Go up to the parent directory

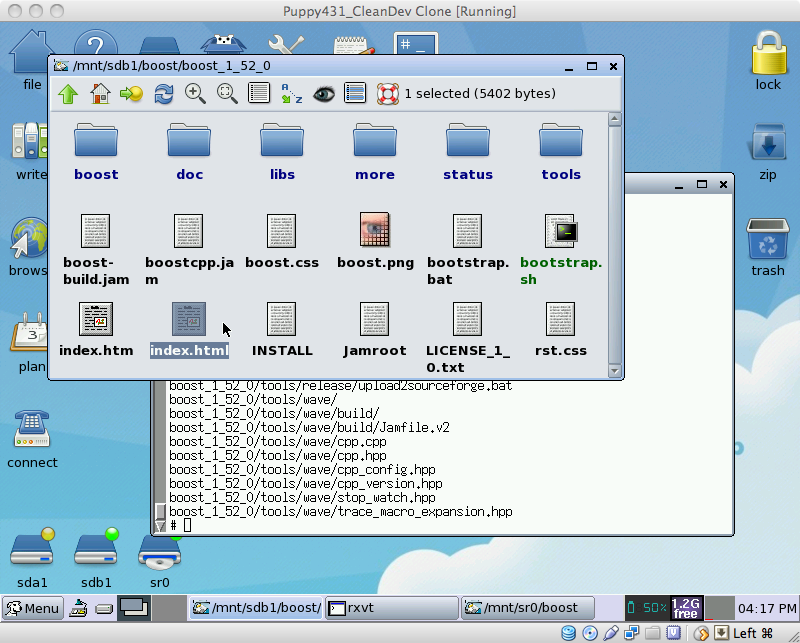[x=68, y=94]
